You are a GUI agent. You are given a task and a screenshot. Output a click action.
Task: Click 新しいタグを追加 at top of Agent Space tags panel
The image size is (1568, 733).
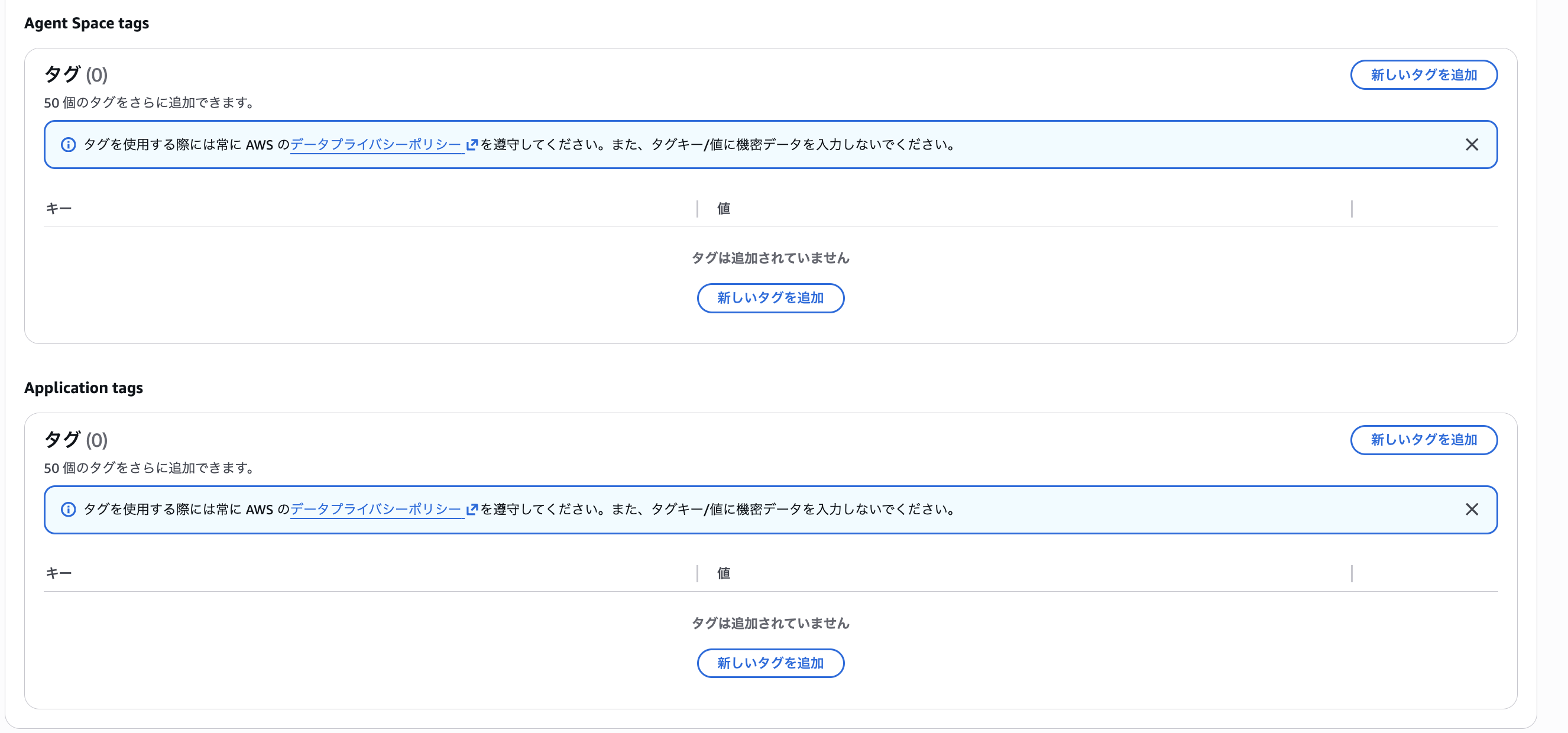(1424, 75)
